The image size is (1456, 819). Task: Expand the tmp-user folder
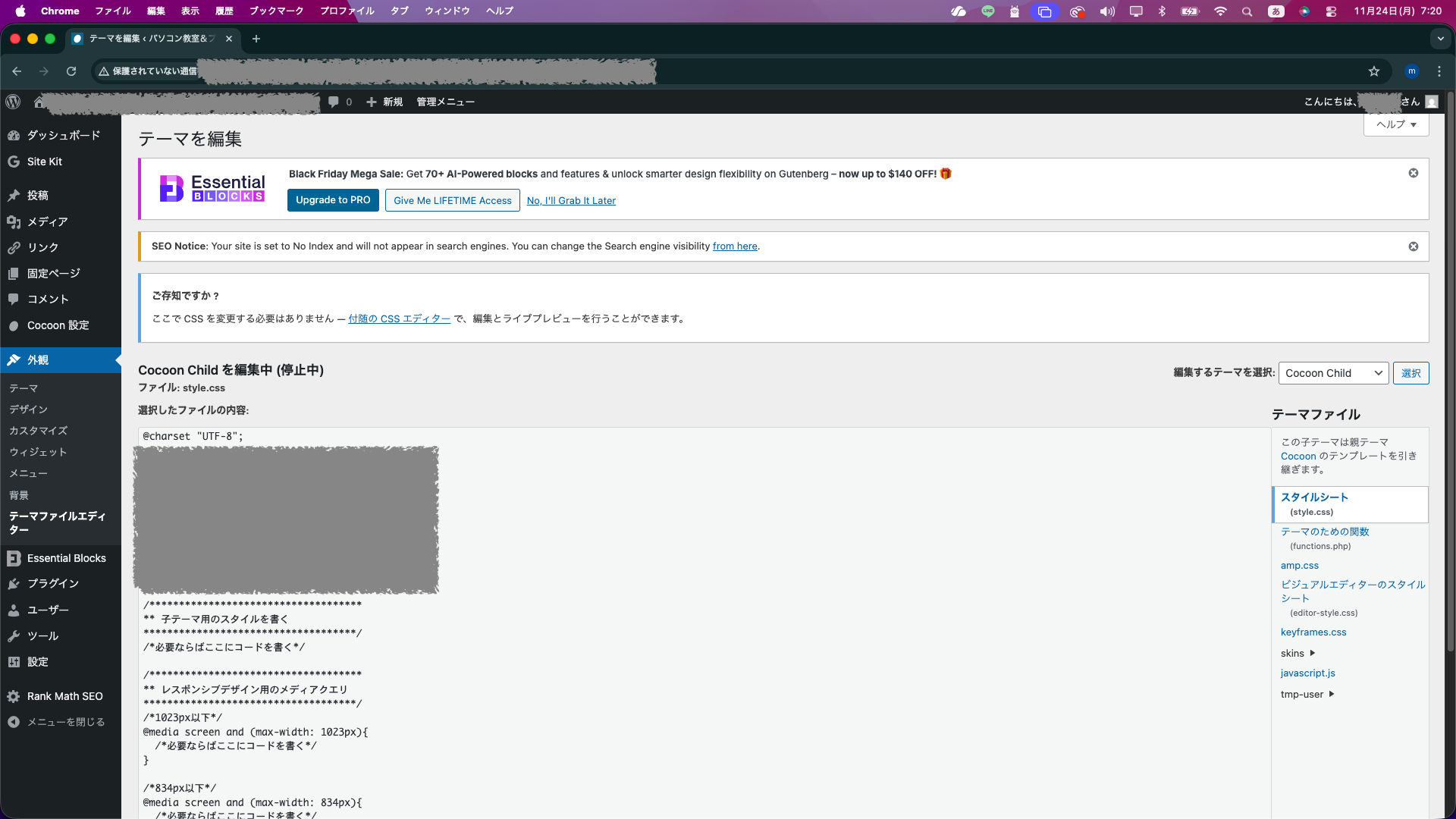click(x=1306, y=694)
